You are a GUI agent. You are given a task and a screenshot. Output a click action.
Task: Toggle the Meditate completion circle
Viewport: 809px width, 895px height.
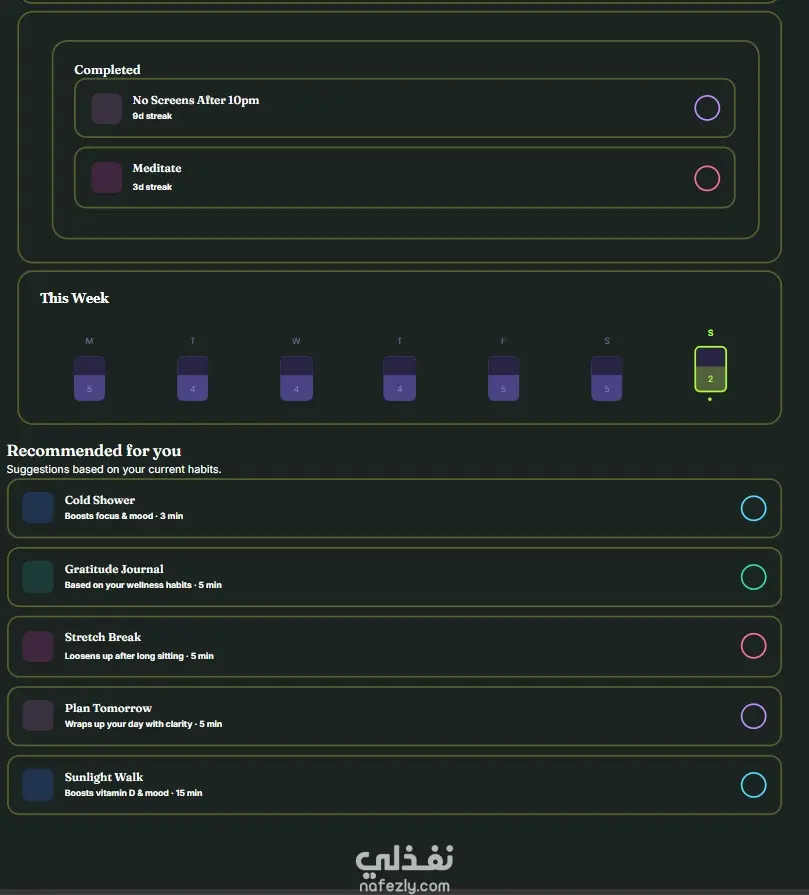click(707, 178)
